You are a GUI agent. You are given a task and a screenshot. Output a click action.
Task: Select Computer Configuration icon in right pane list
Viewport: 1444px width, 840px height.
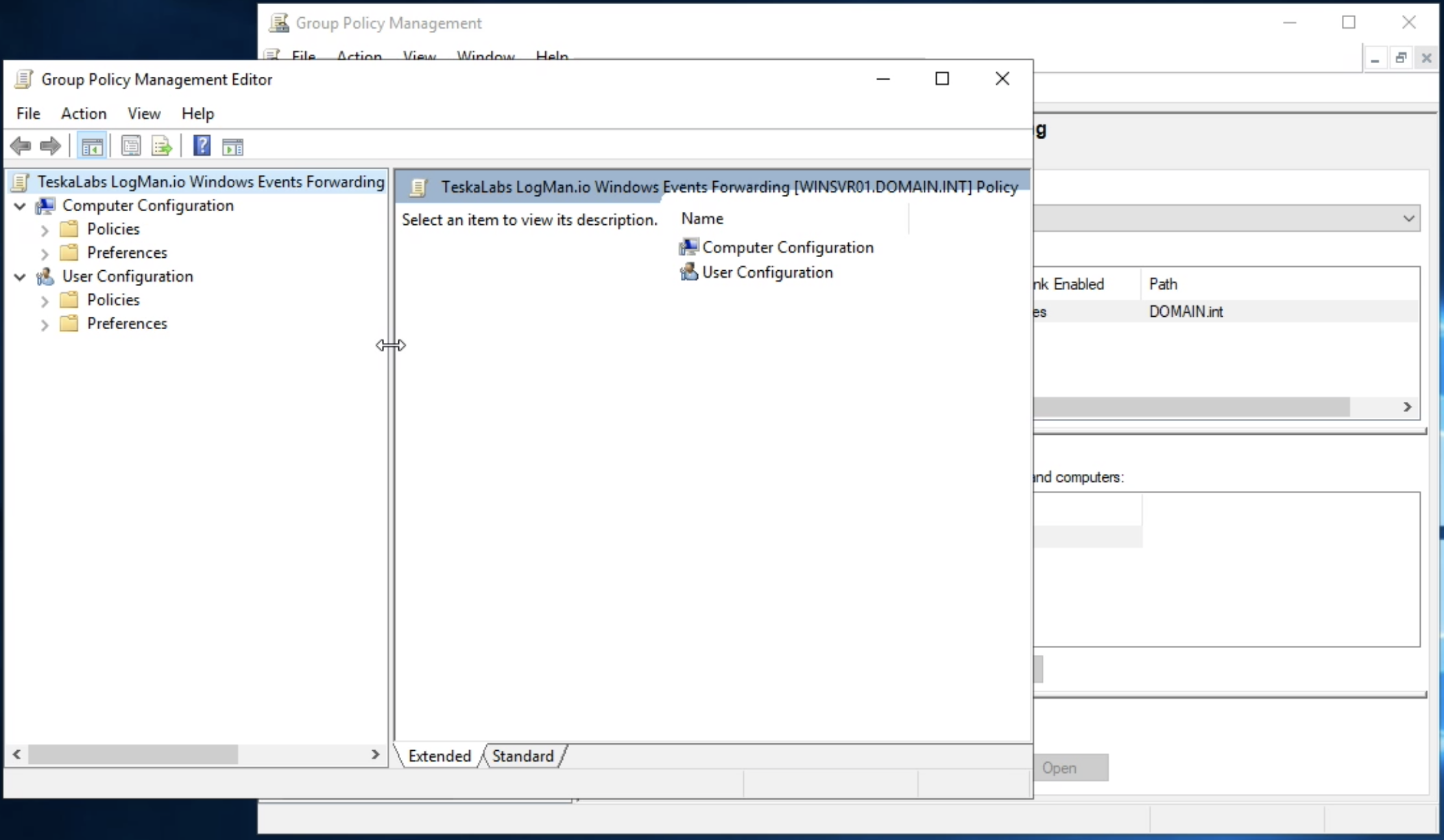[688, 247]
